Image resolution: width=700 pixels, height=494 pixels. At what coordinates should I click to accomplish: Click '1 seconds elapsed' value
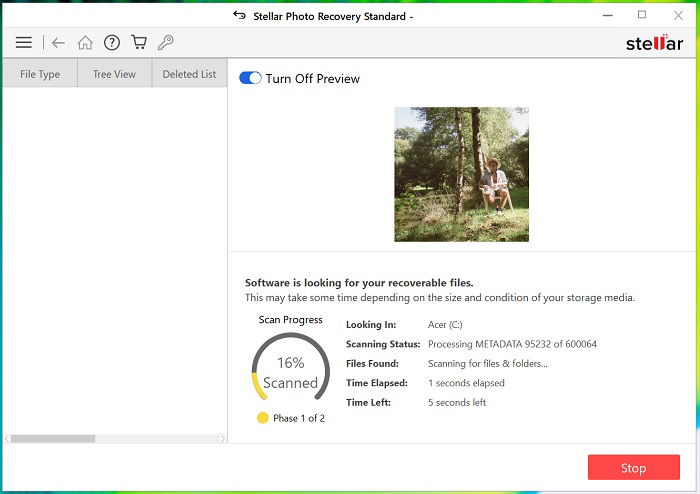(x=466, y=383)
